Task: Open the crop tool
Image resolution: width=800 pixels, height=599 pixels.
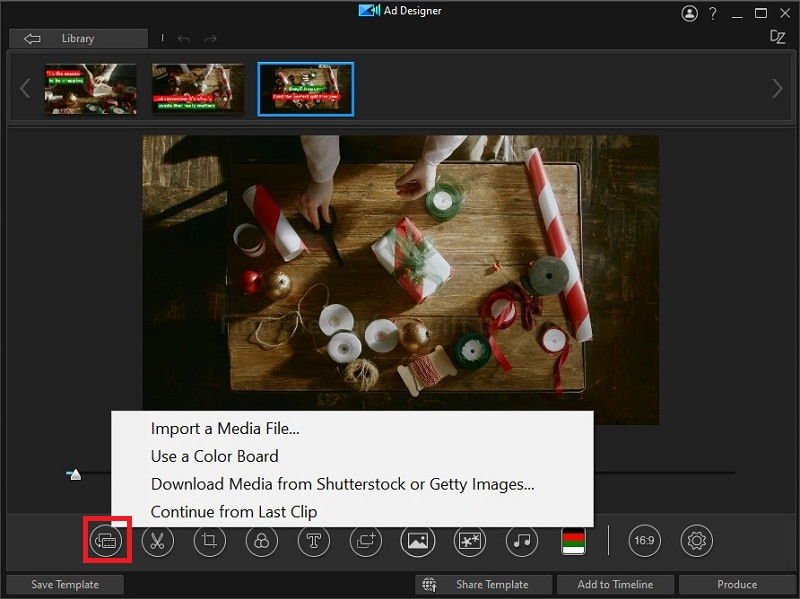Action: pos(210,541)
